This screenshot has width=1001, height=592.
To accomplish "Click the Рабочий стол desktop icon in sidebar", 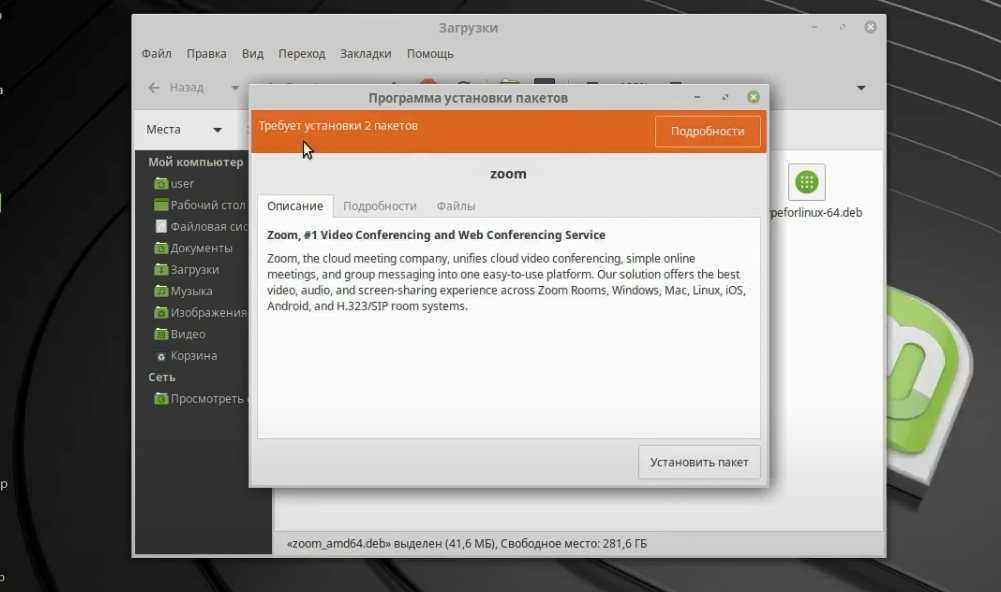I will coord(161,205).
